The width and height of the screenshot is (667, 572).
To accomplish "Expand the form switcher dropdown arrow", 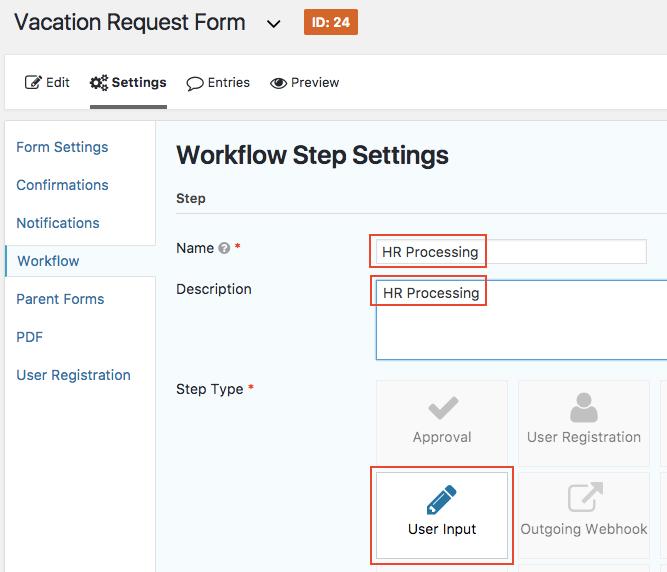I will [274, 24].
